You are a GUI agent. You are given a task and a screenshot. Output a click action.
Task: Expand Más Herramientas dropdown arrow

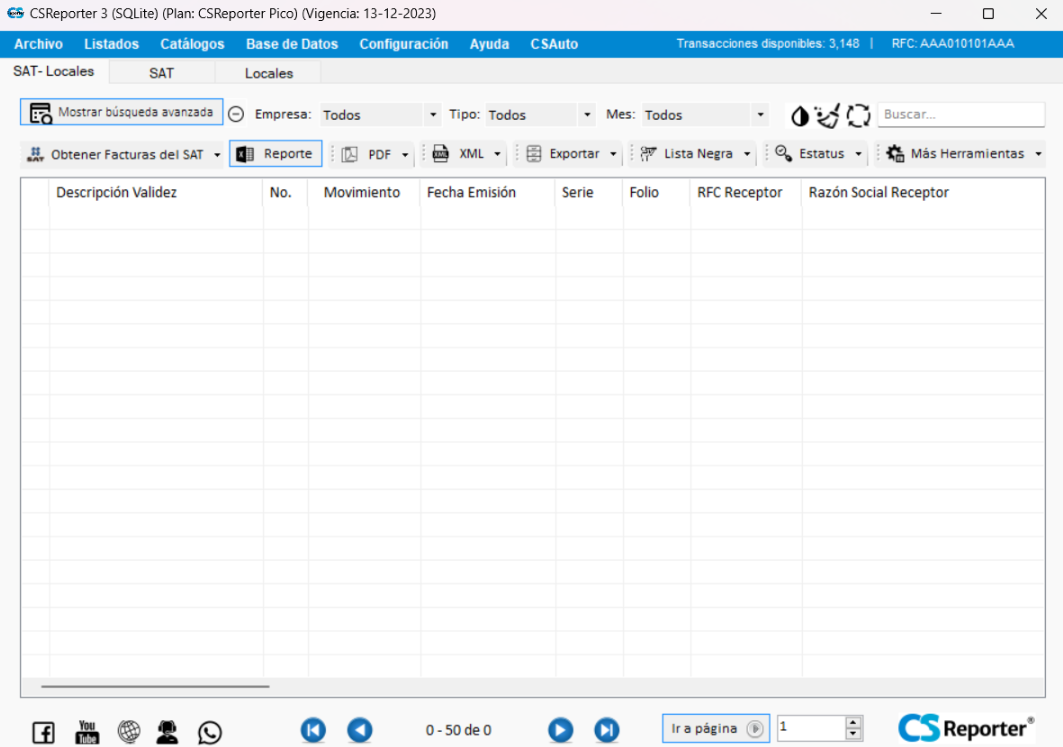(1038, 155)
